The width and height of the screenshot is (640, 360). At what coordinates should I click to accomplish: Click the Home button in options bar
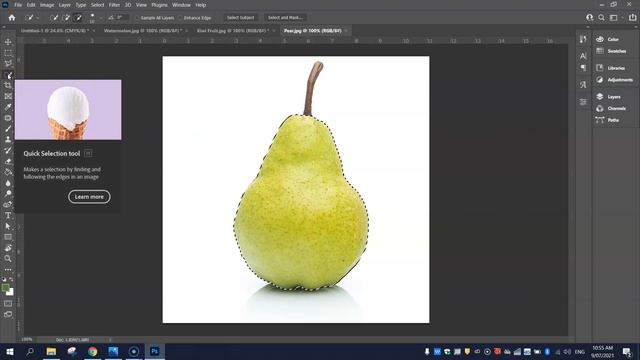(x=12, y=18)
